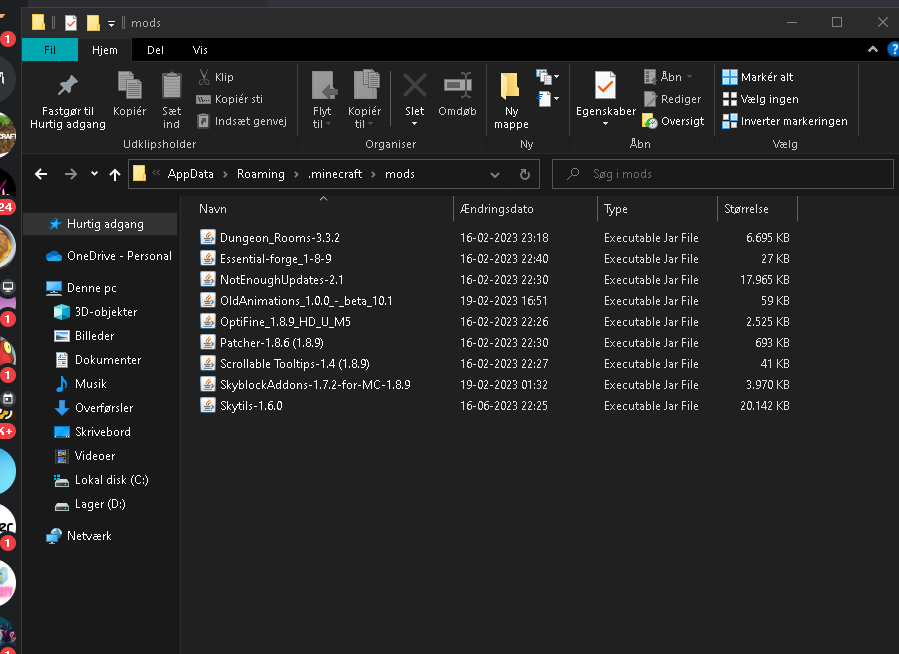Select the Skytils-1.6.0 jar file
The width and height of the screenshot is (899, 654).
(251, 406)
